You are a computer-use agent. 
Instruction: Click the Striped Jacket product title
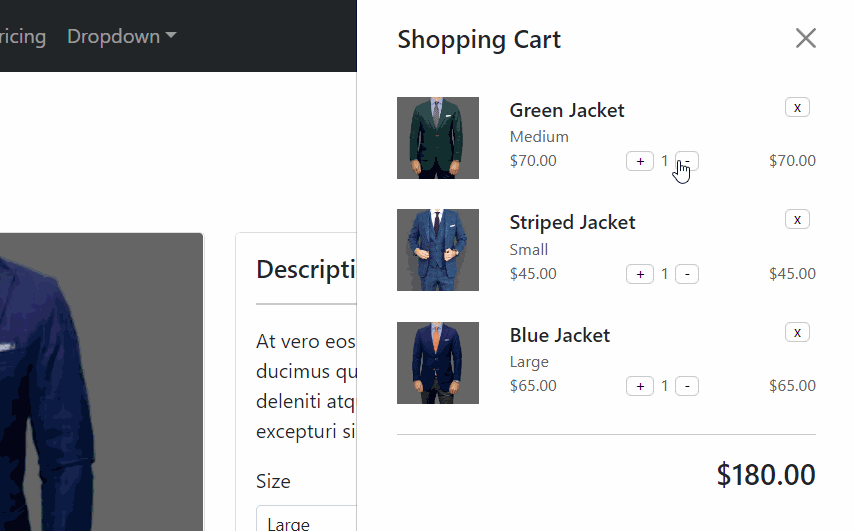pyautogui.click(x=572, y=223)
